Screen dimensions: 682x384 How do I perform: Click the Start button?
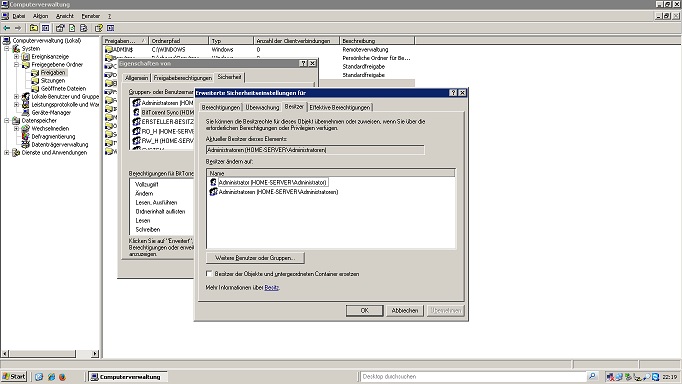pyautogui.click(x=14, y=377)
